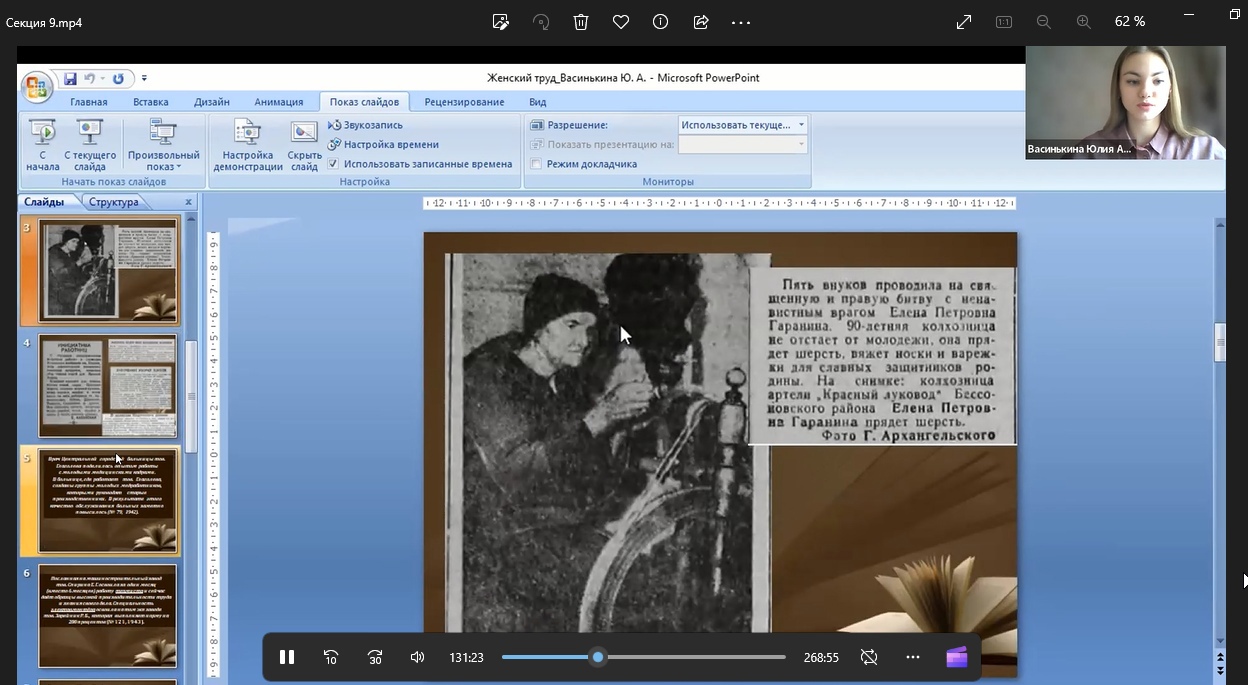Enter full screen with the expand arrows
Image resolution: width=1248 pixels, height=685 pixels.
(x=964, y=22)
